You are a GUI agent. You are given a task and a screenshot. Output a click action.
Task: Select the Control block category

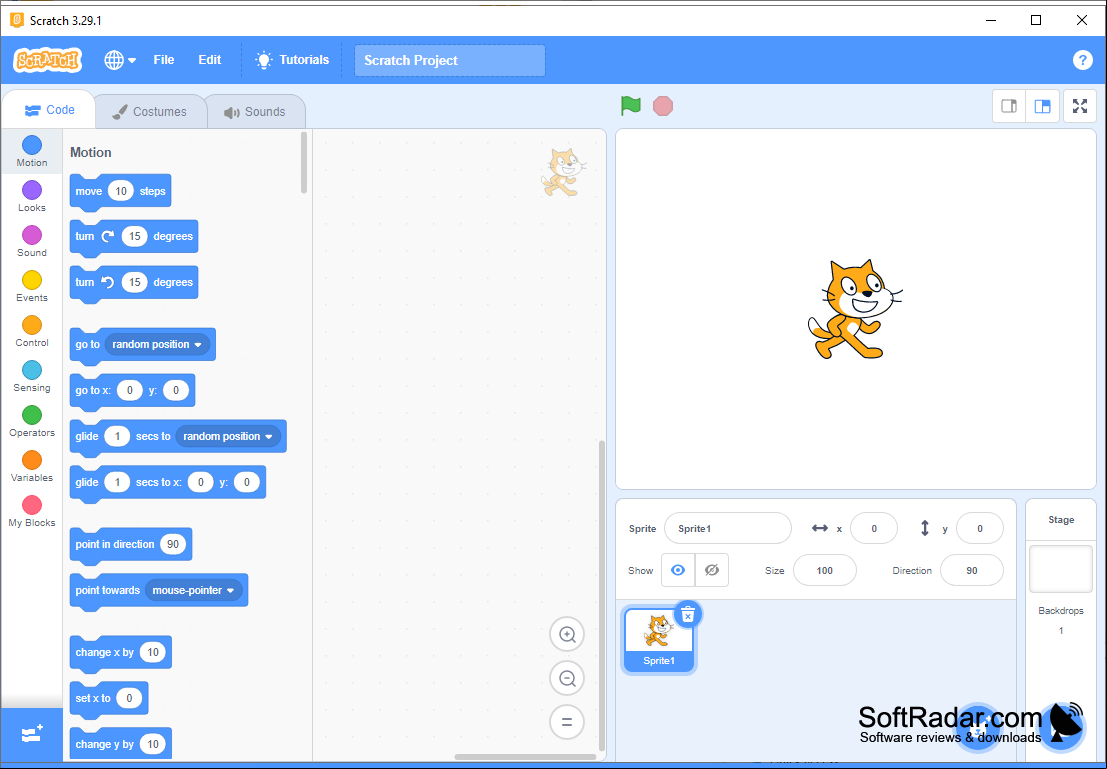[x=32, y=332]
